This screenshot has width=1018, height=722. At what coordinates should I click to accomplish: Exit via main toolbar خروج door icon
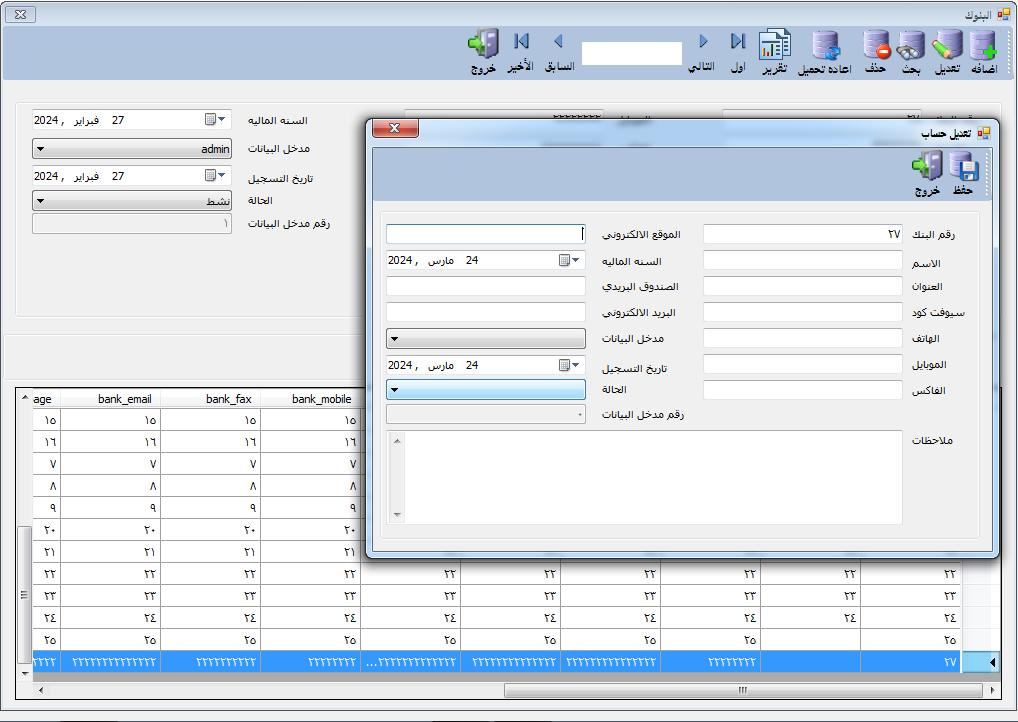(484, 45)
